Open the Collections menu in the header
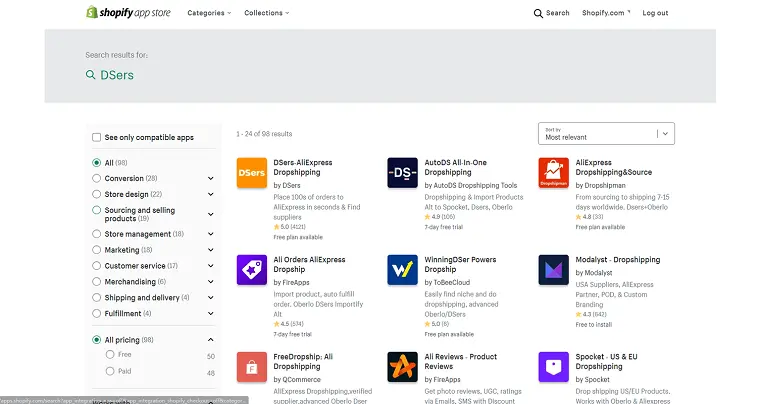760x404 pixels. click(x=267, y=13)
